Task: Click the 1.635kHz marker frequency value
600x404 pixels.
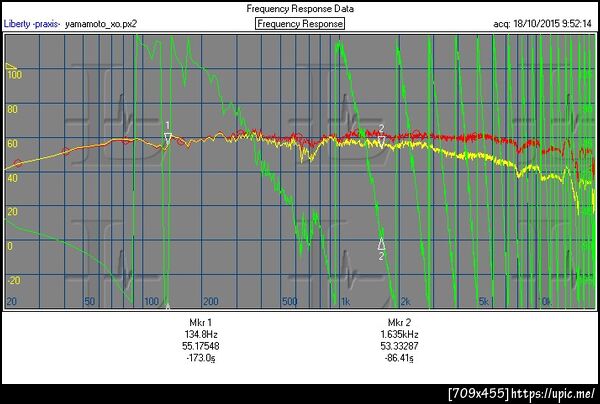Action: tap(399, 334)
